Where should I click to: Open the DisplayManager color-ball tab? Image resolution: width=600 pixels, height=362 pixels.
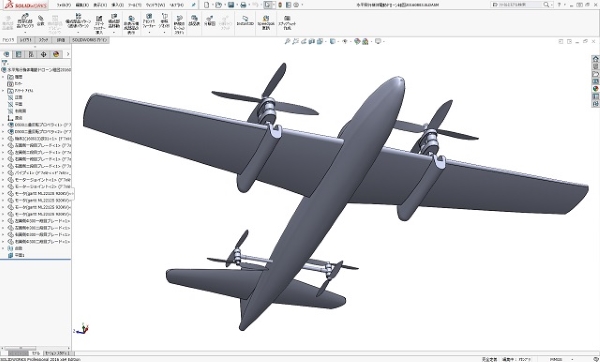pyautogui.click(x=56, y=54)
